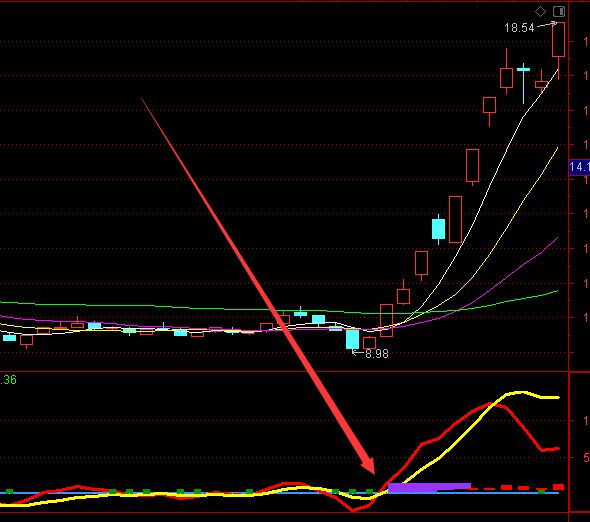The width and height of the screenshot is (590, 522).
Task: Click the rightmost green square marker on baseline
Action: [541, 492]
